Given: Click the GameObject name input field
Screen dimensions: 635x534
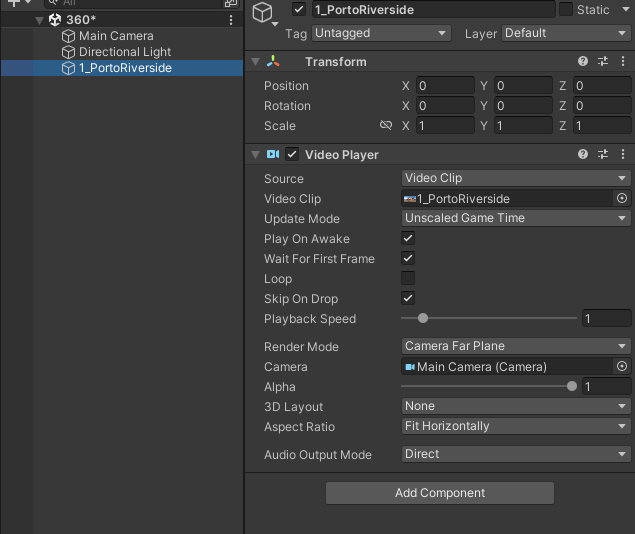Looking at the screenshot, I should [x=432, y=10].
